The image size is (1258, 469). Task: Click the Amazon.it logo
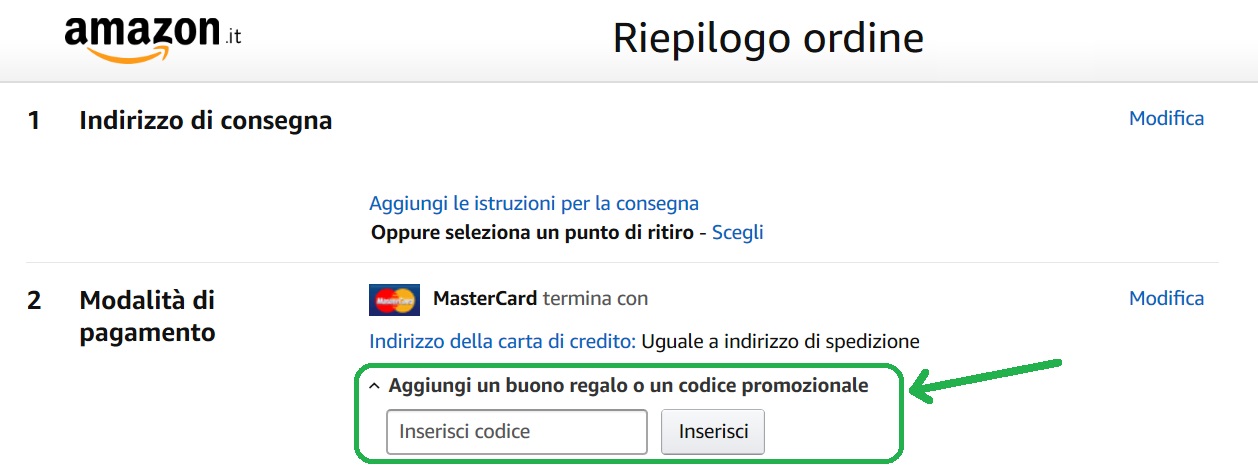[152, 38]
